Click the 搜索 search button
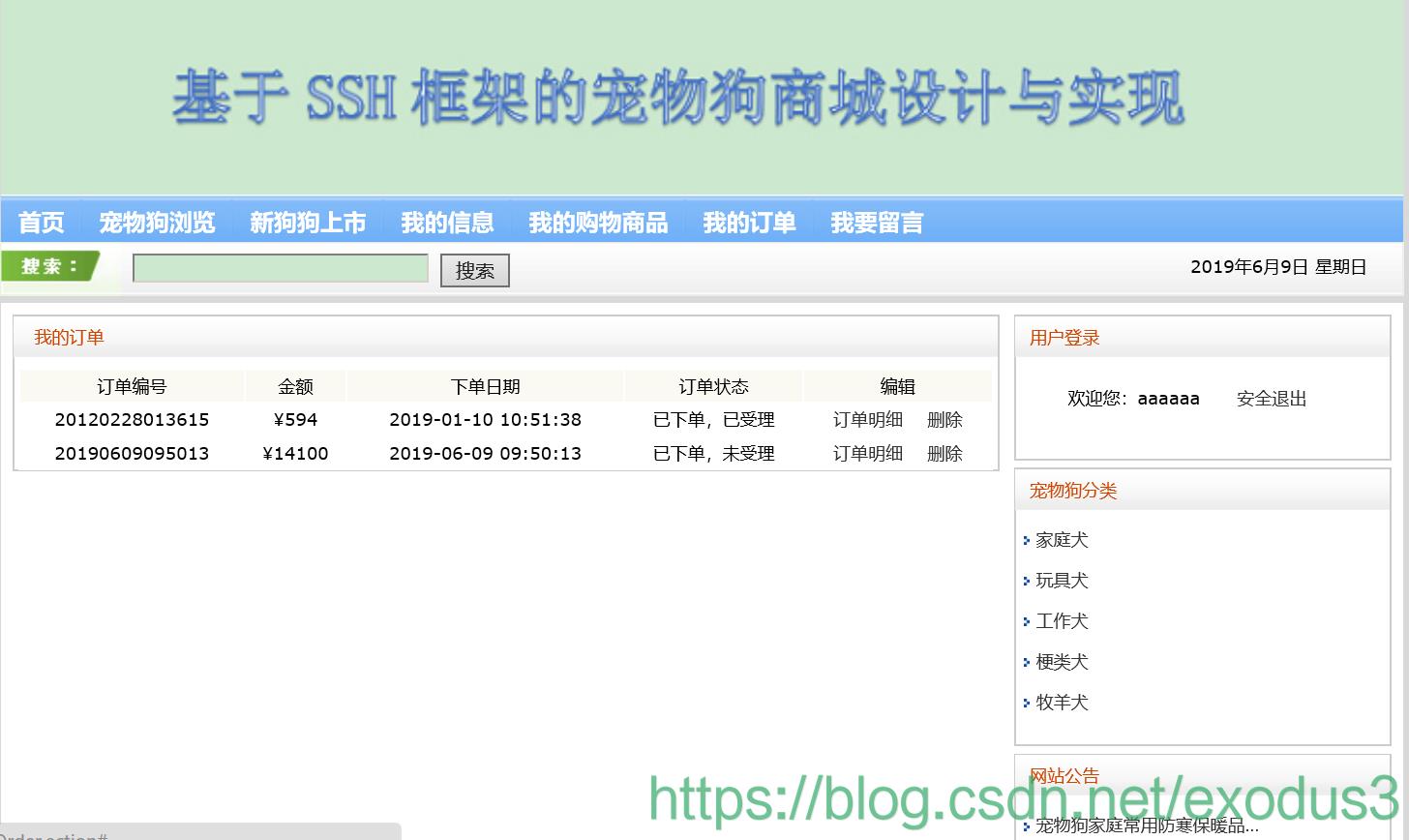The image size is (1409, 840). click(x=475, y=271)
